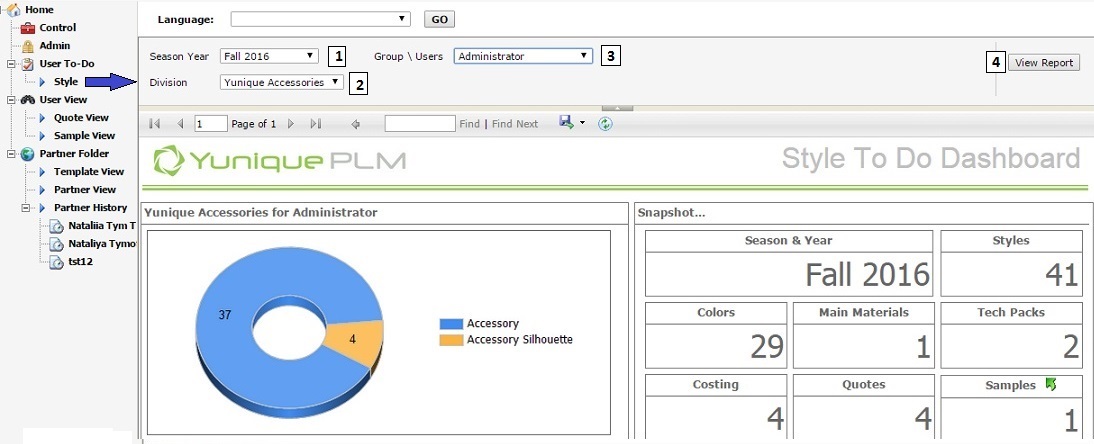Click the arrow icon beside Quote View
The width and height of the screenshot is (1094, 444).
click(x=43, y=118)
